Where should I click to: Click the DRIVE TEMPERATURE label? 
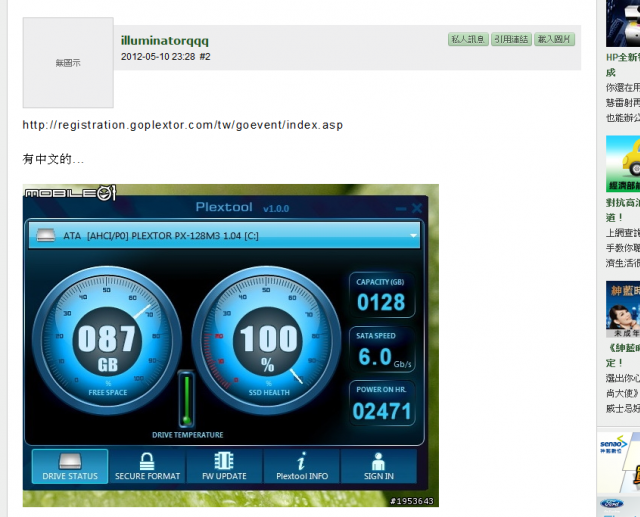click(188, 435)
